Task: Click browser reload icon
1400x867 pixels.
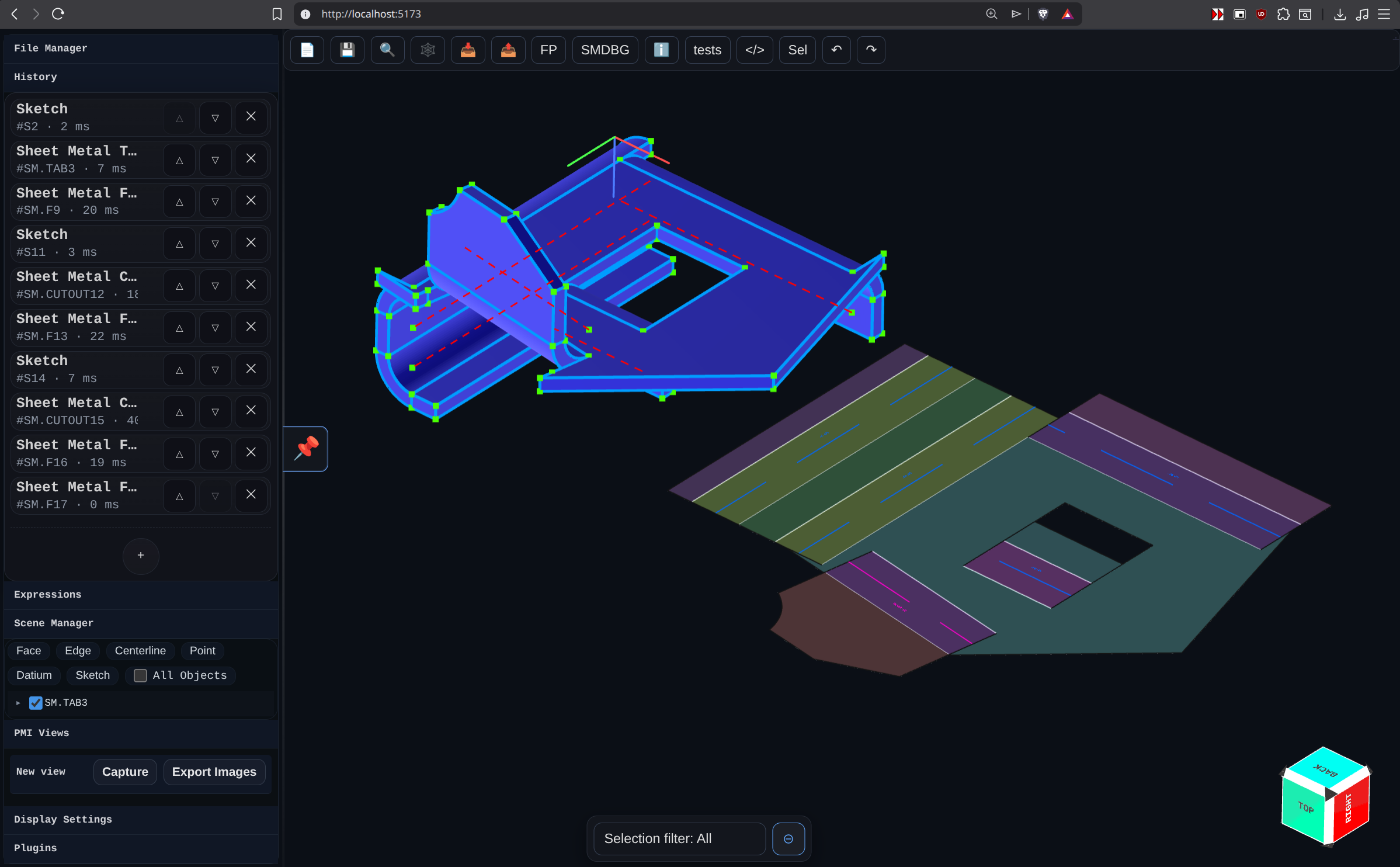Action: click(x=58, y=14)
